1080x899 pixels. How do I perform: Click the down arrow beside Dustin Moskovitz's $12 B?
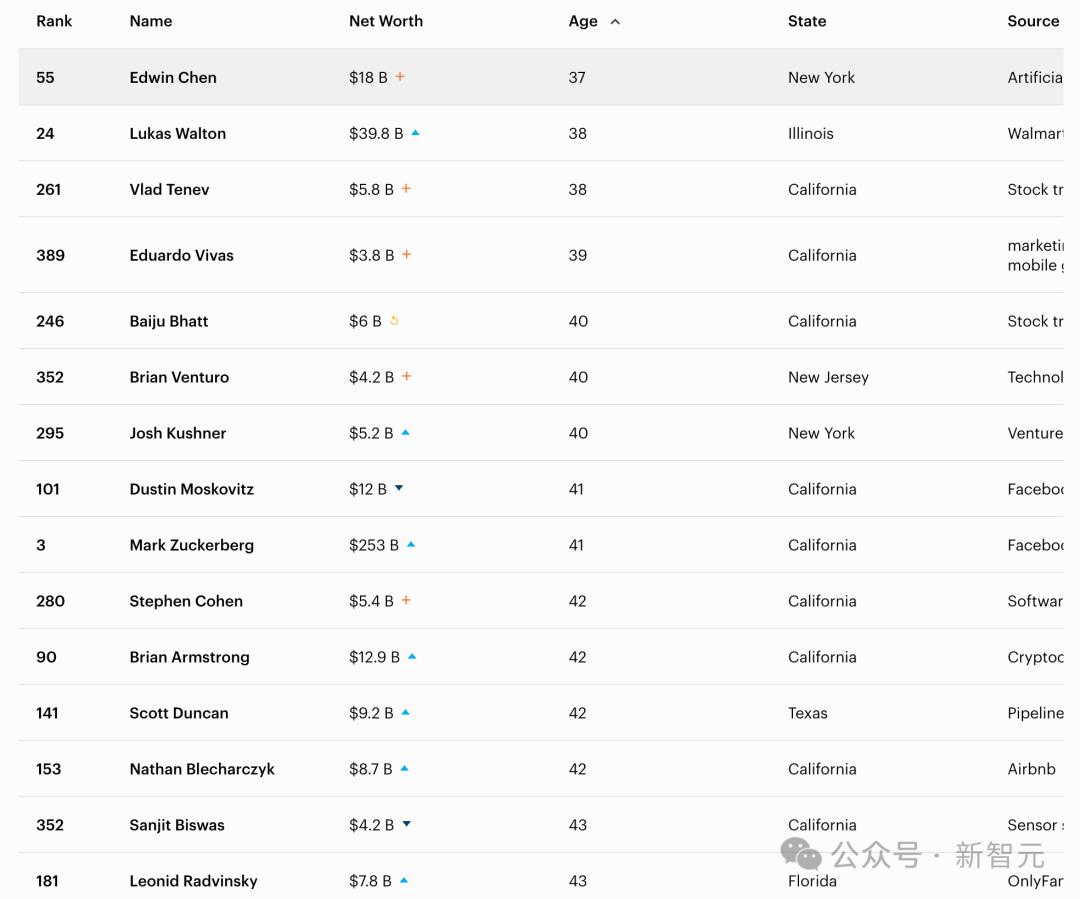click(x=399, y=488)
